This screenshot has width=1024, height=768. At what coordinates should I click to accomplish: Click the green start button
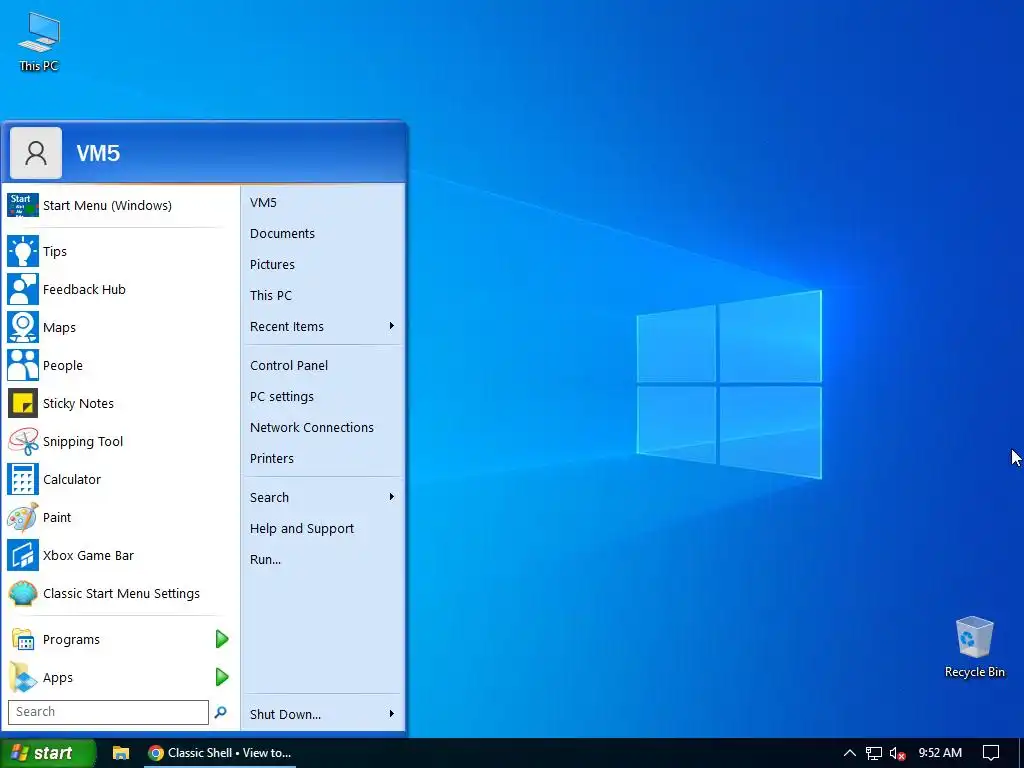coord(48,753)
